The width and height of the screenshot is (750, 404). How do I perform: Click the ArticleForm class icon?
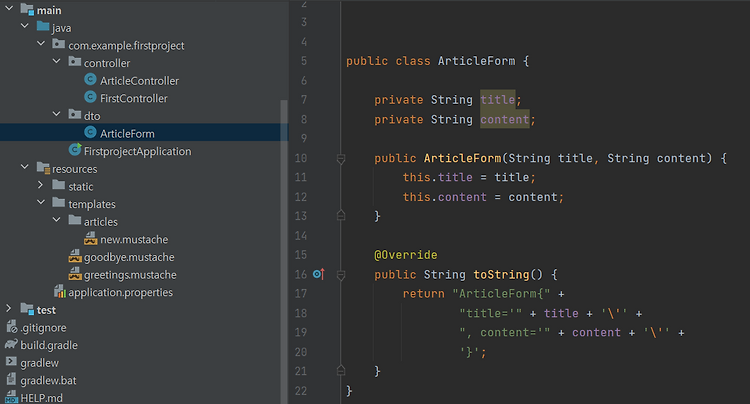(90, 132)
